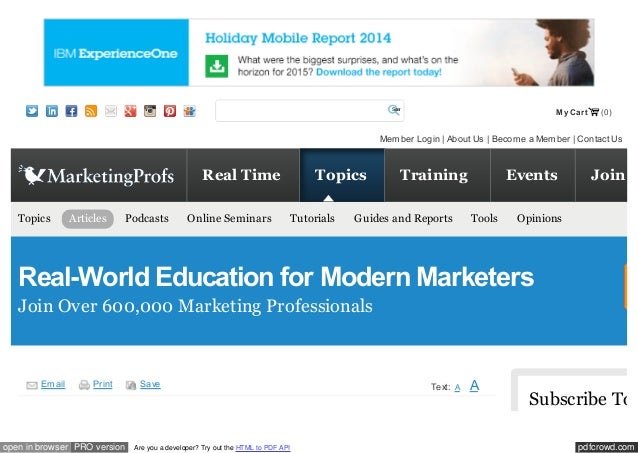Screen dimensions: 638x453
Task: Click the shopping cart icon
Action: pyautogui.click(x=594, y=112)
